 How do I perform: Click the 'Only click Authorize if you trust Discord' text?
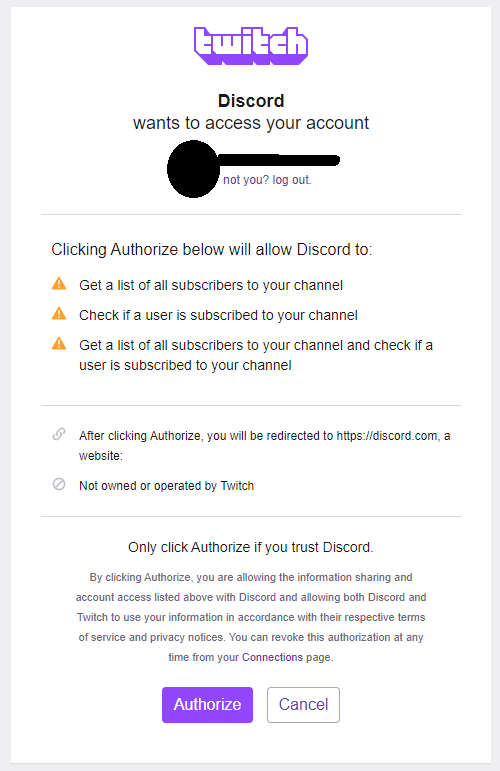tap(251, 547)
